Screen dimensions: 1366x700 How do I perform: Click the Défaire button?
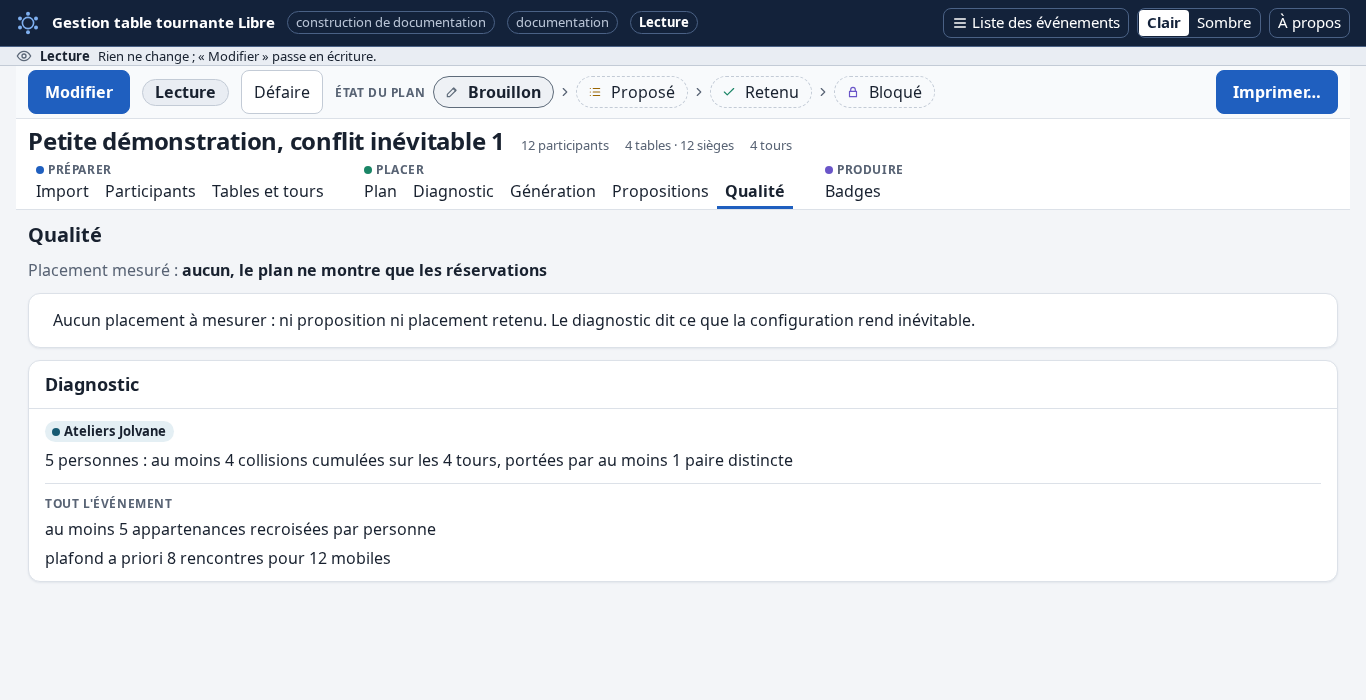(282, 92)
